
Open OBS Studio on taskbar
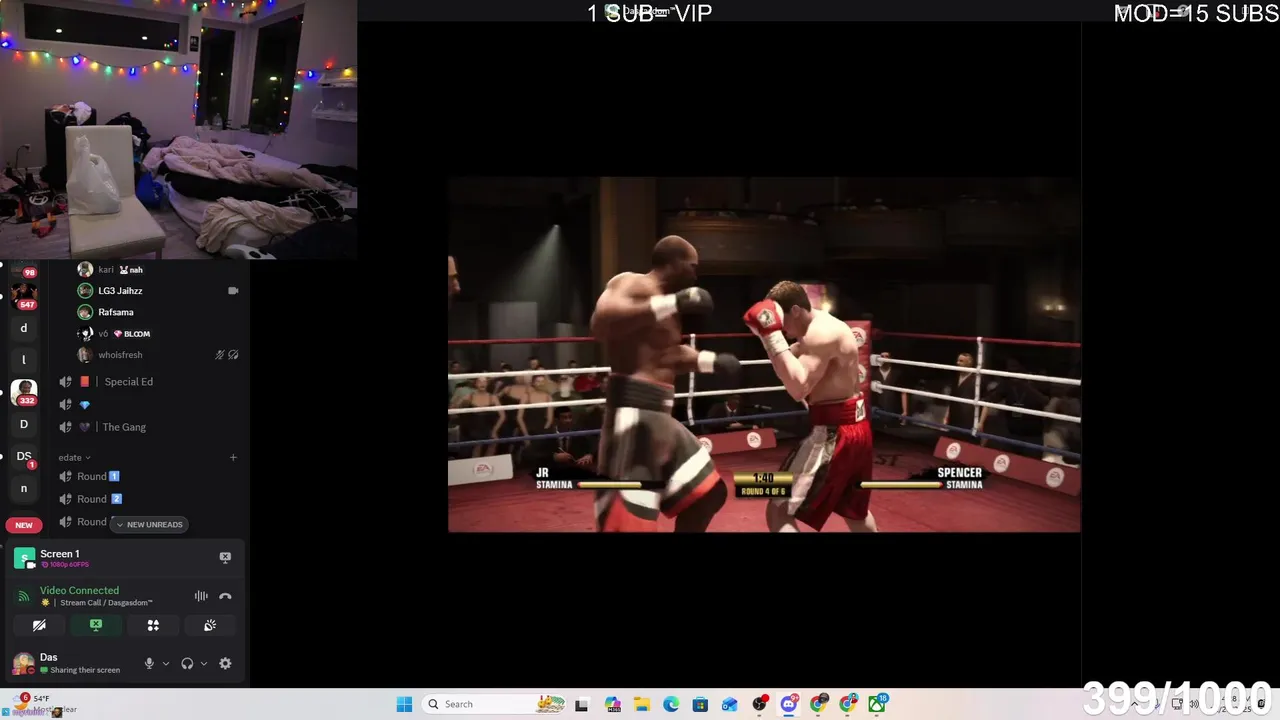(x=760, y=704)
